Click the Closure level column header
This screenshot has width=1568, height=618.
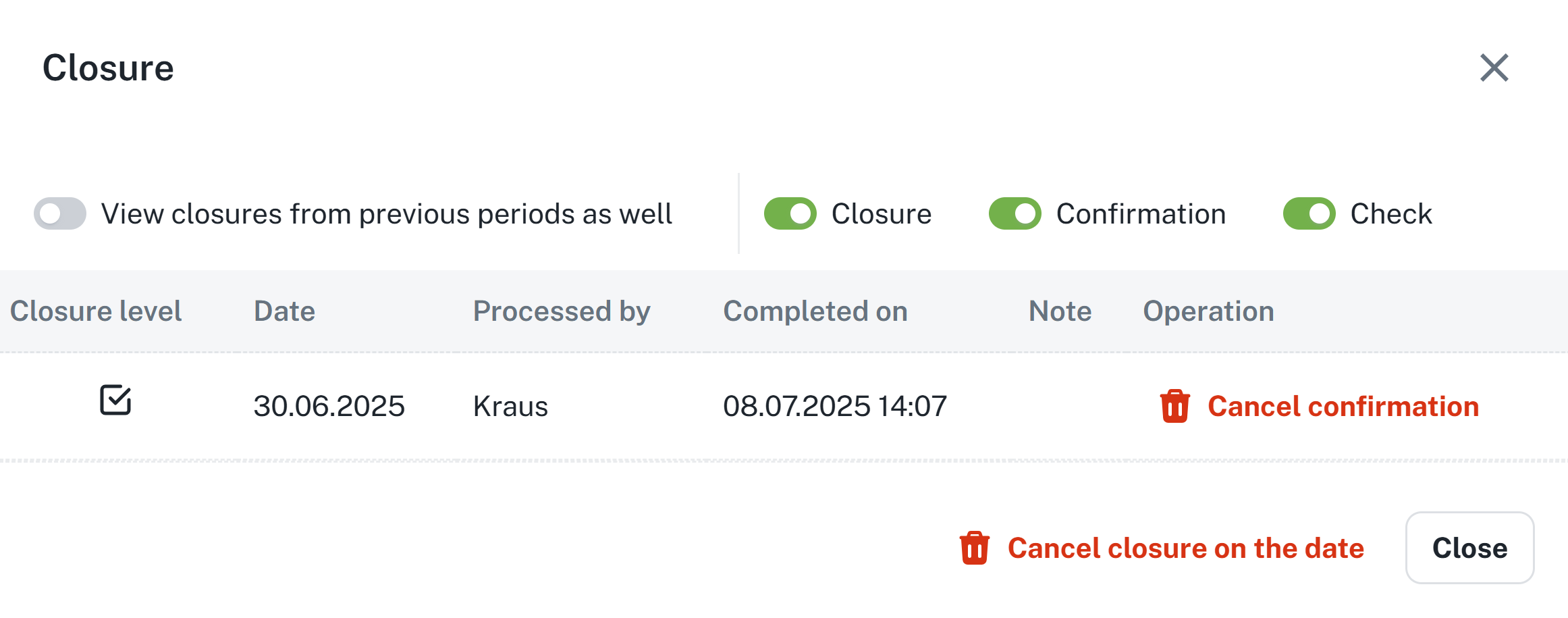click(96, 311)
